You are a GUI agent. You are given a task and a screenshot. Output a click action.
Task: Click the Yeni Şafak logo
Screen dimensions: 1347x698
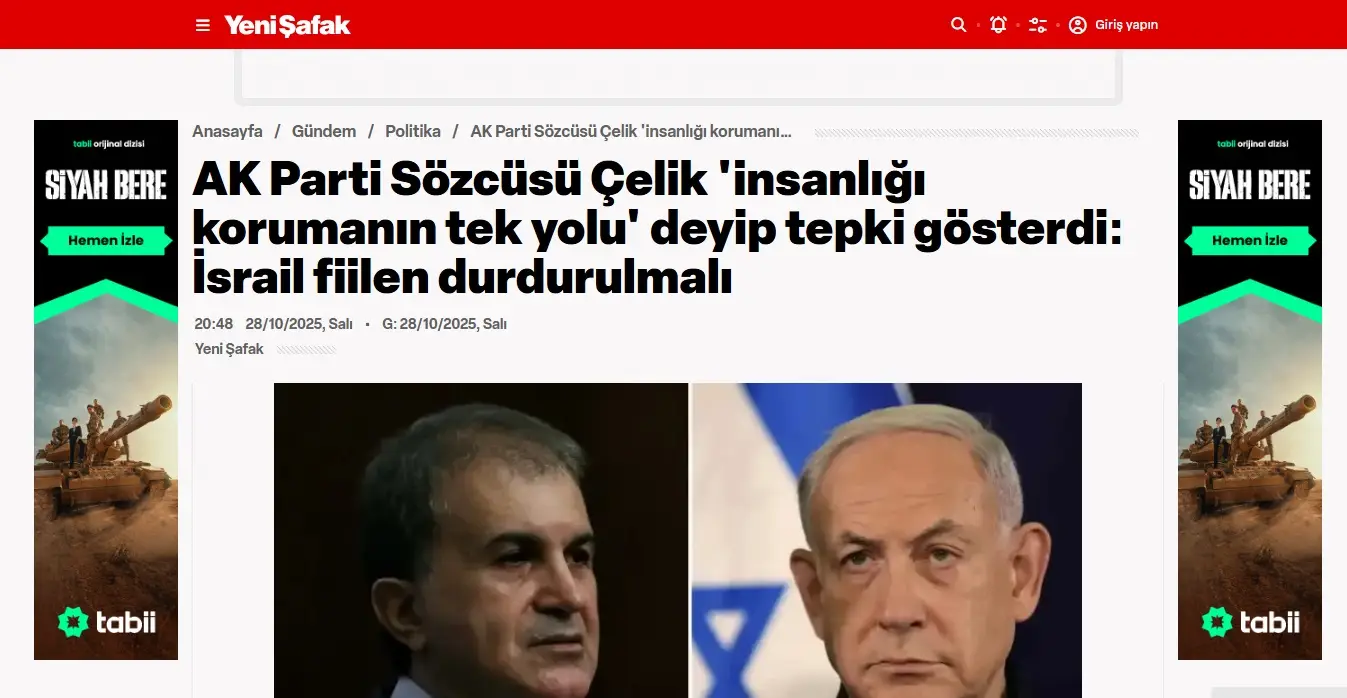click(287, 25)
